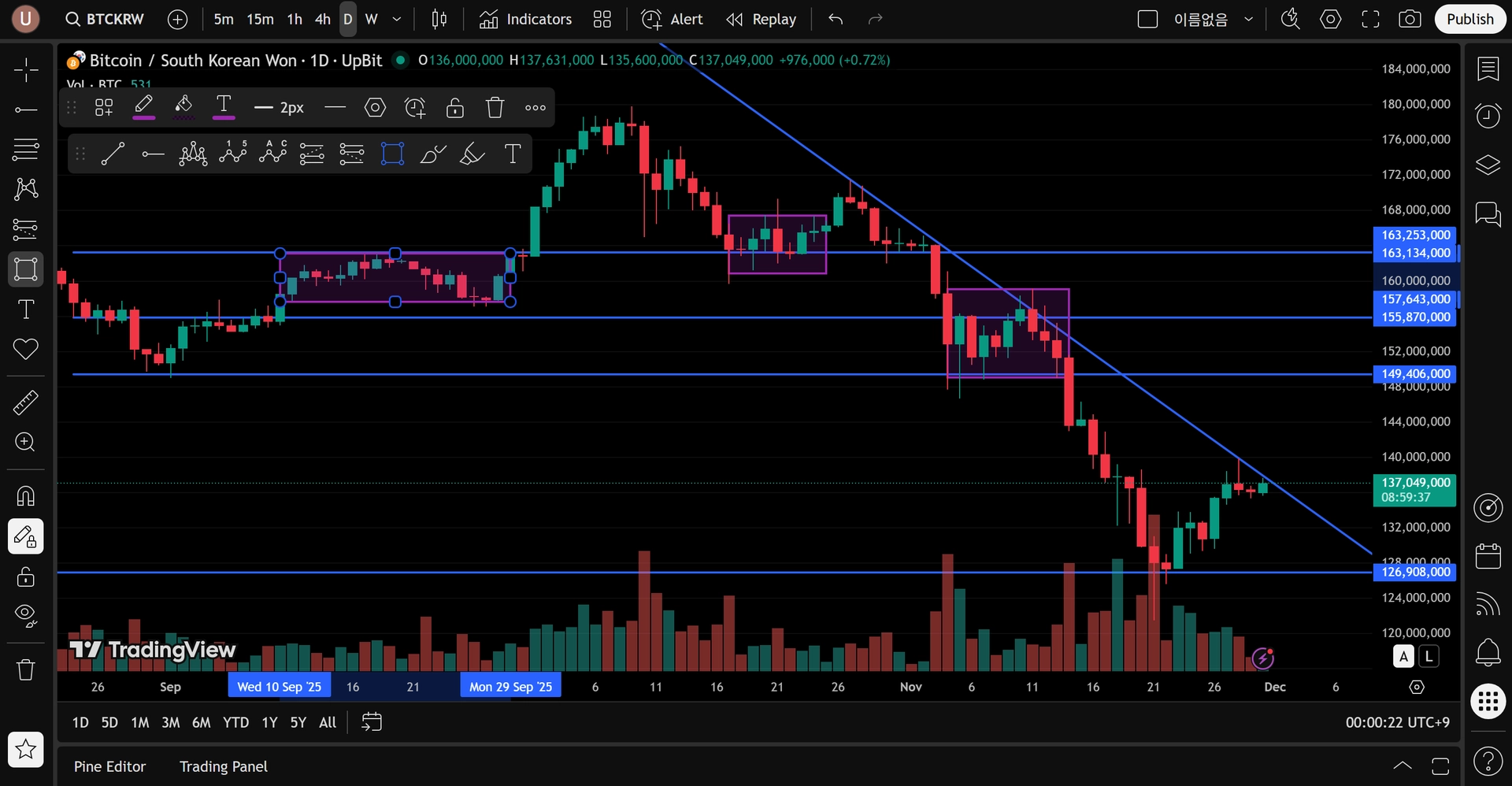Add an alert on the selected drawing
Screen dimensions: 1512x786
click(x=415, y=108)
